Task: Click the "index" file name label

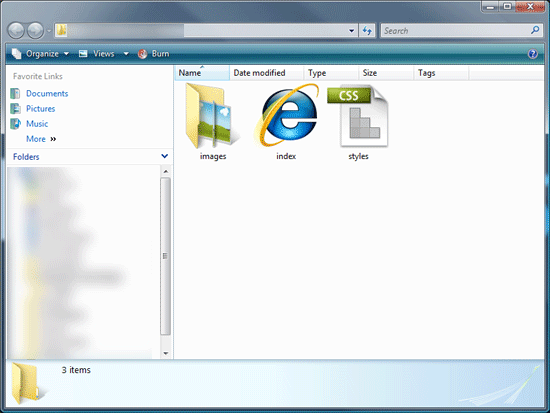Action: (x=286, y=156)
